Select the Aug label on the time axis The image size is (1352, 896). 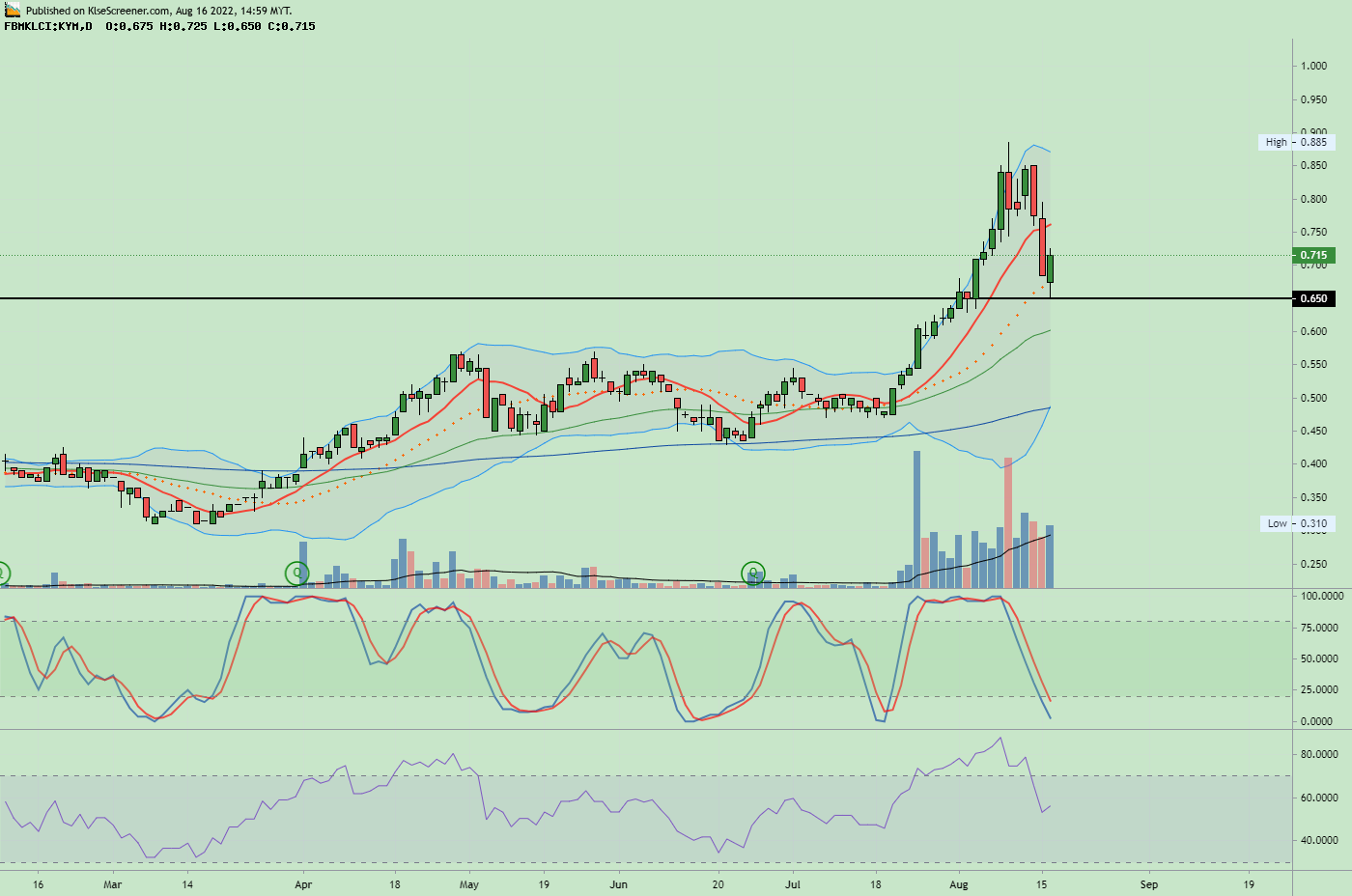[x=961, y=884]
